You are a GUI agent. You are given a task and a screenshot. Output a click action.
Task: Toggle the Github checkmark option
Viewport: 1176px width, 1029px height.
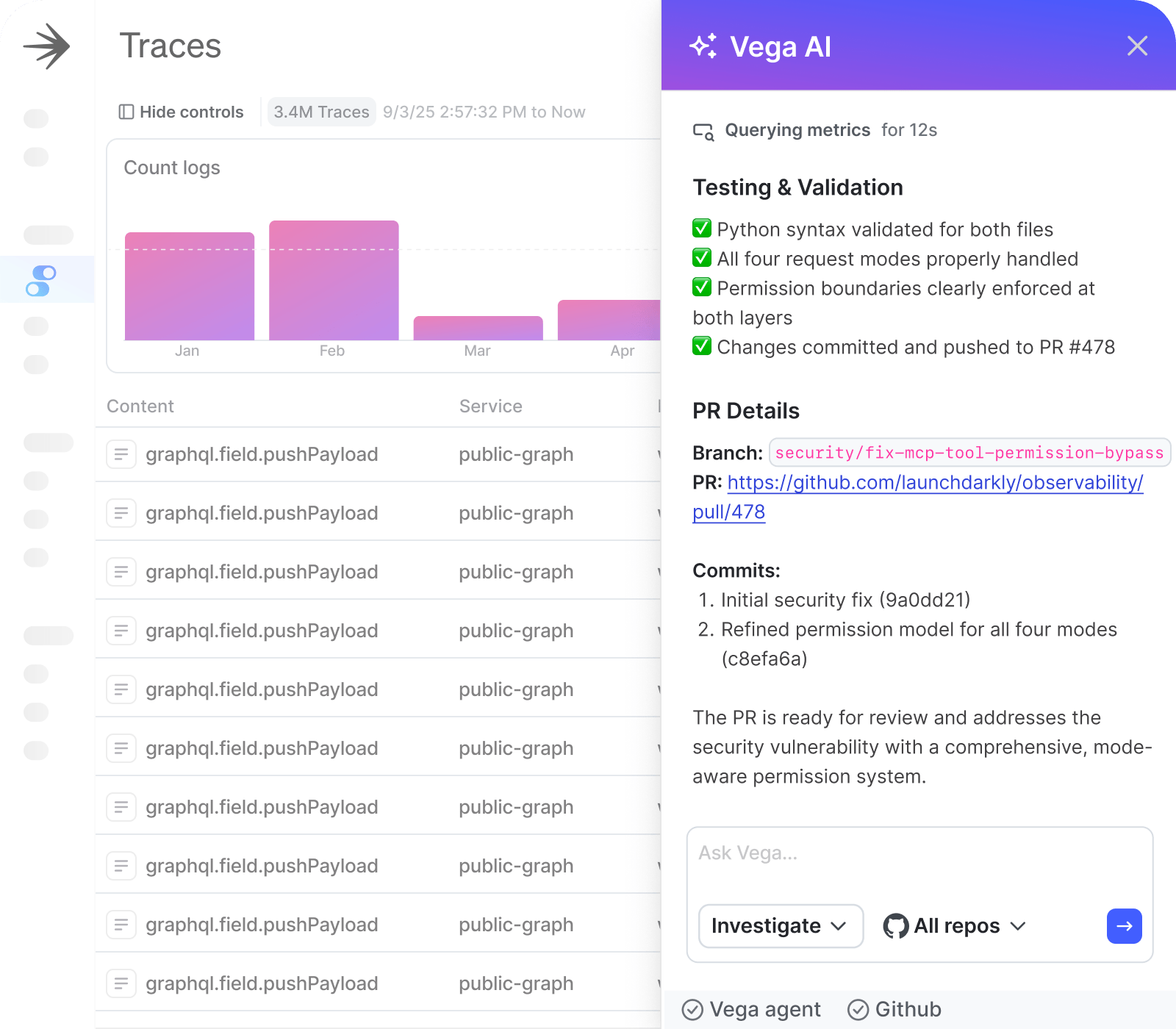coord(858,1010)
